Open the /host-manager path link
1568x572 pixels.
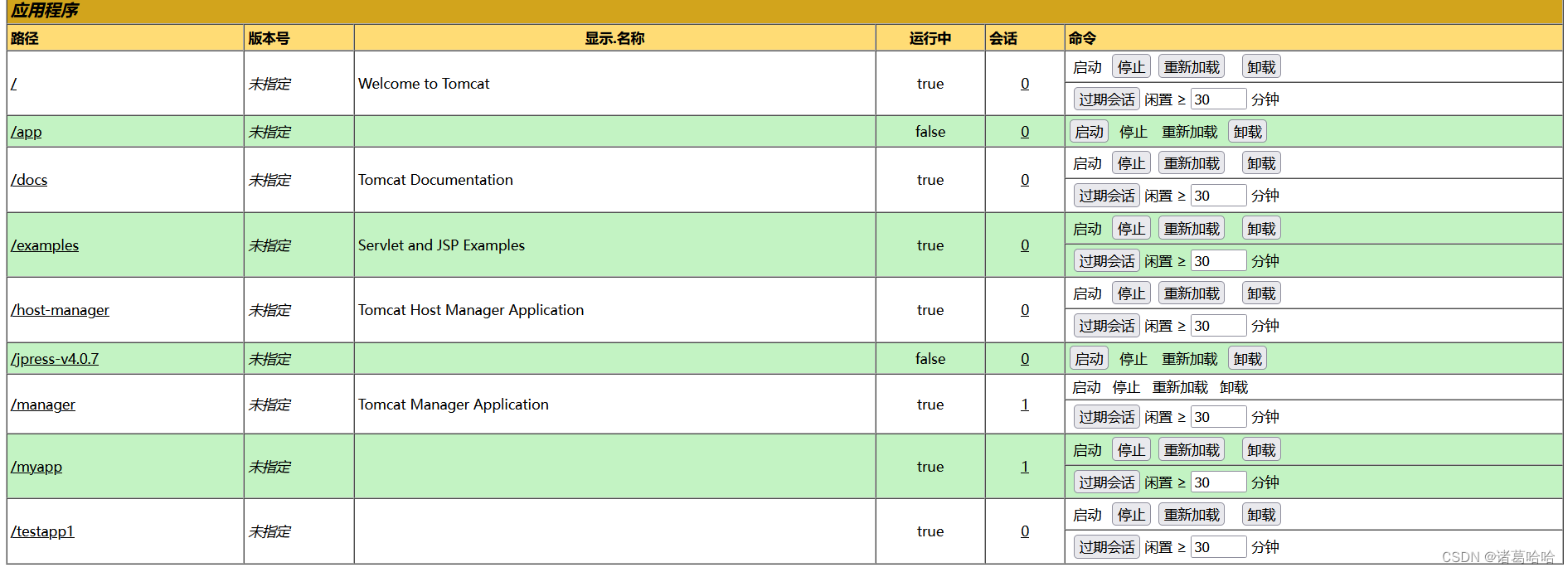point(60,310)
